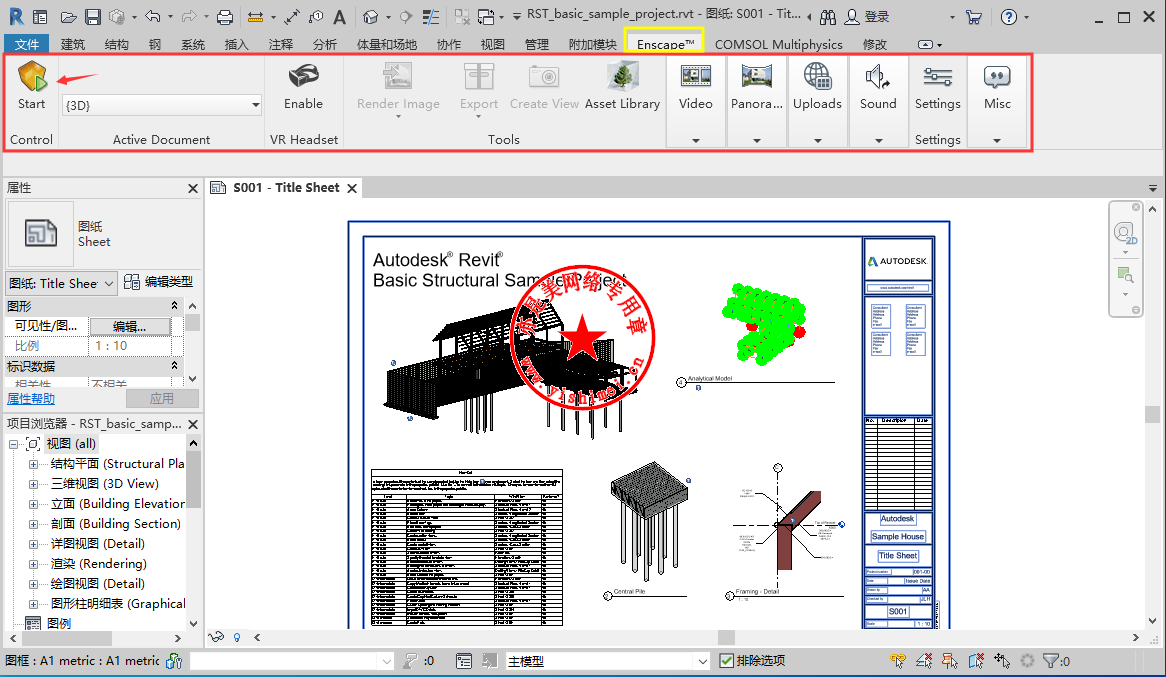
Task: Toggle select elements by face icon
Action: tap(976, 661)
